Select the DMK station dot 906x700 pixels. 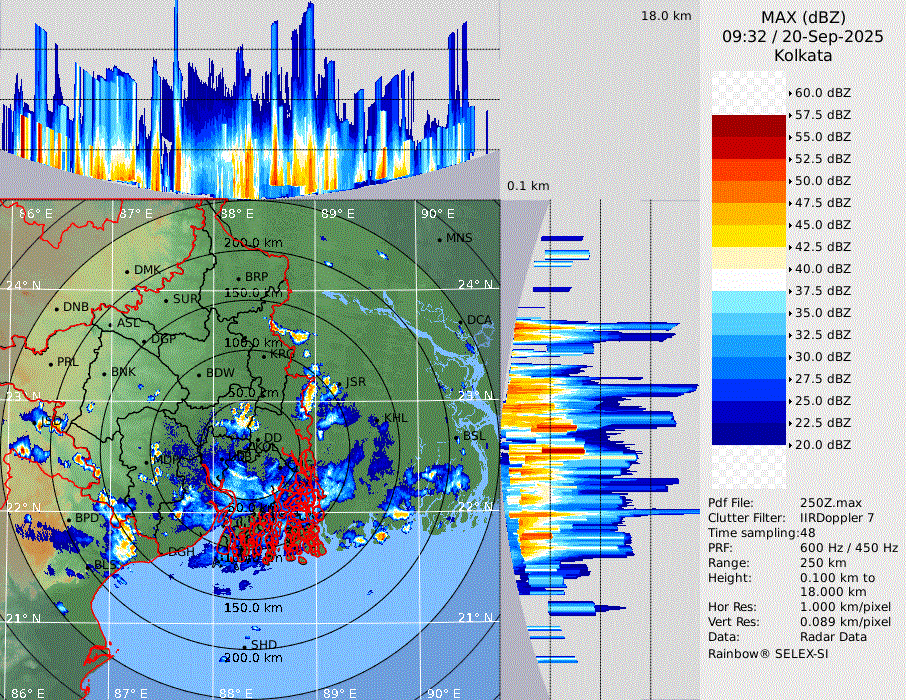point(127,271)
